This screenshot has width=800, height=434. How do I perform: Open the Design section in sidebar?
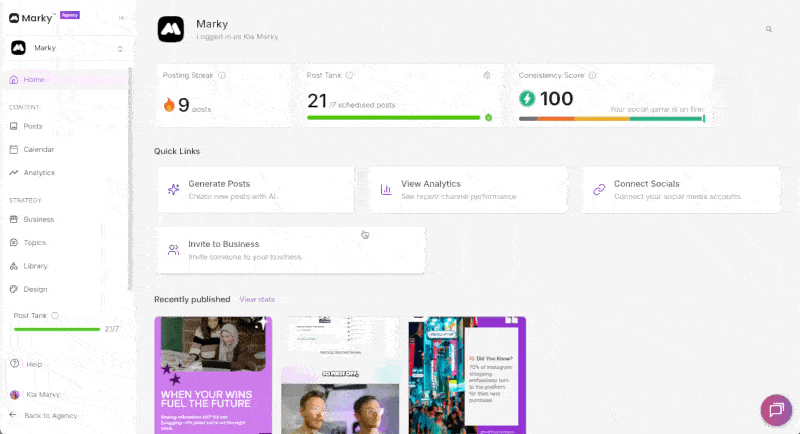[x=35, y=289]
